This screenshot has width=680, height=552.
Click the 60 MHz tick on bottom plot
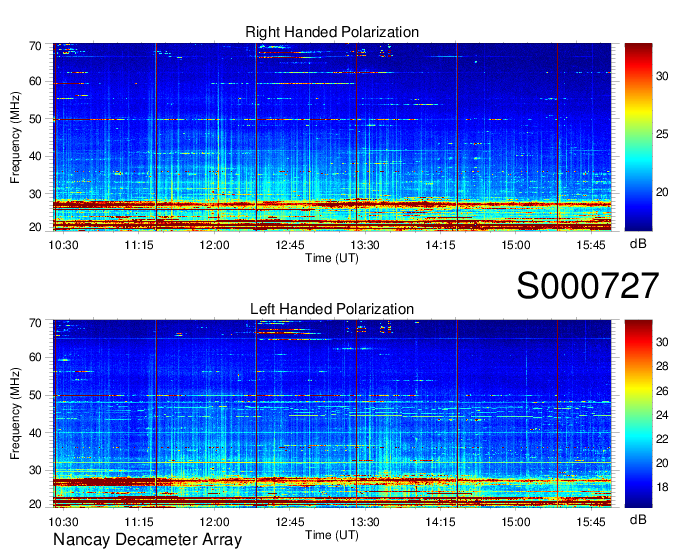click(35, 358)
